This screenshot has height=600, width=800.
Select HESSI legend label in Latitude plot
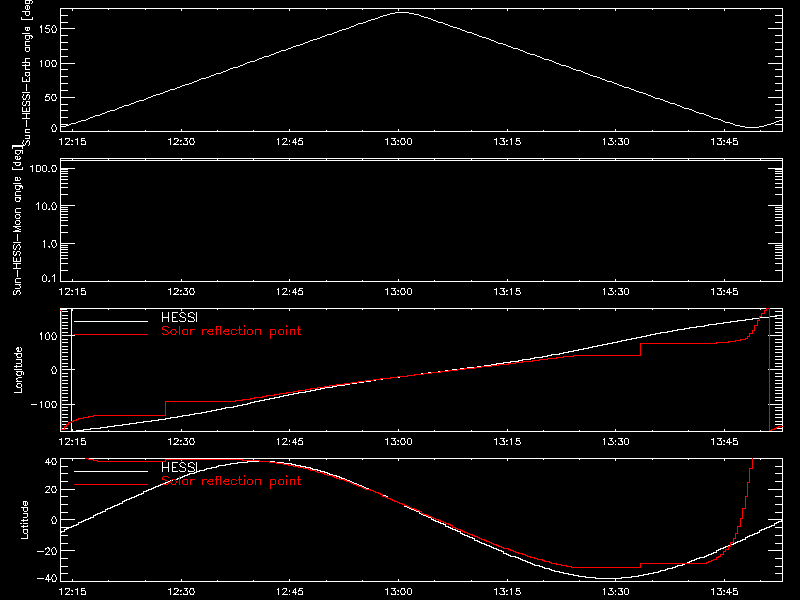(x=179, y=467)
